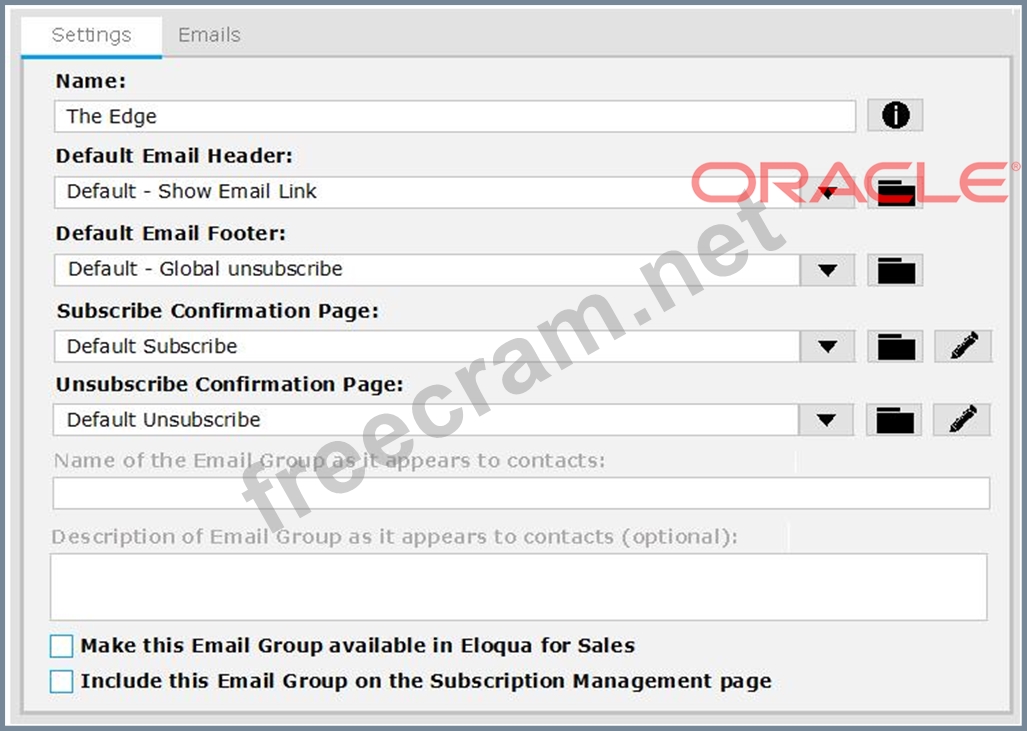Select the Settings tab
Screen dimensions: 1027x731
(91, 35)
